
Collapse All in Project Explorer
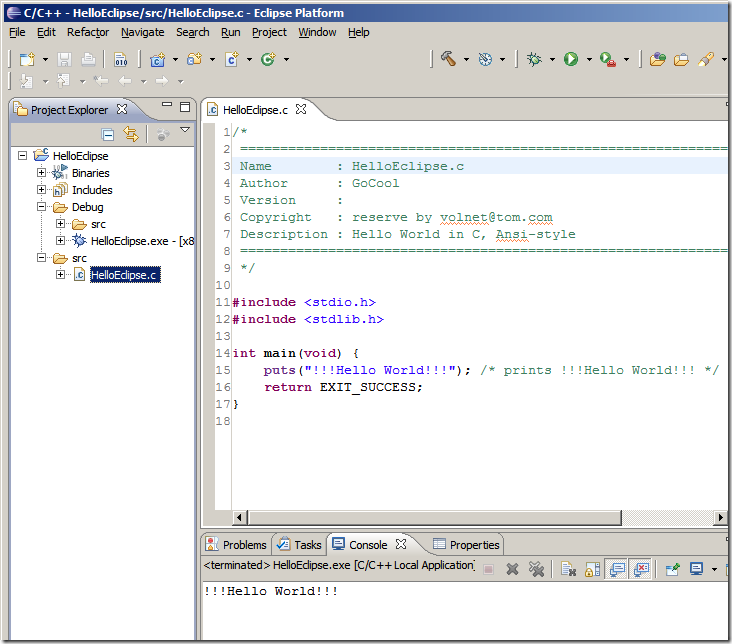(x=108, y=135)
